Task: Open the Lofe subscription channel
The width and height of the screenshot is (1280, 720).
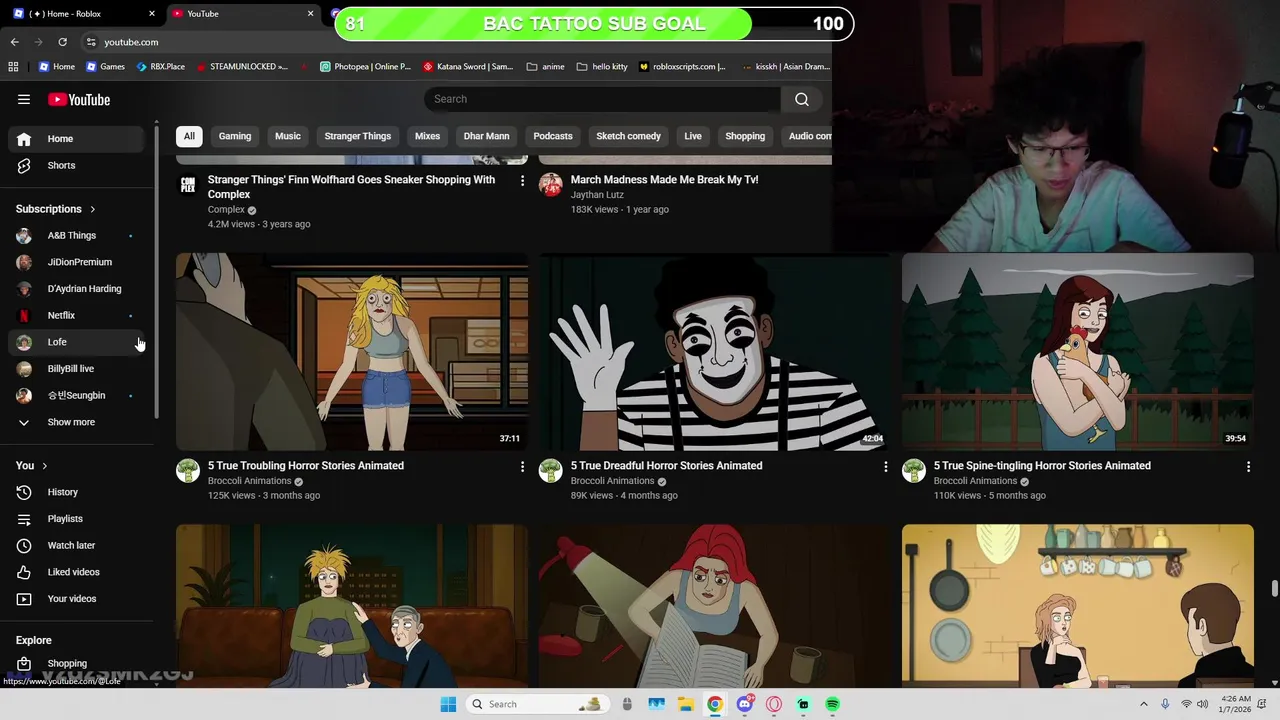Action: tap(76, 342)
